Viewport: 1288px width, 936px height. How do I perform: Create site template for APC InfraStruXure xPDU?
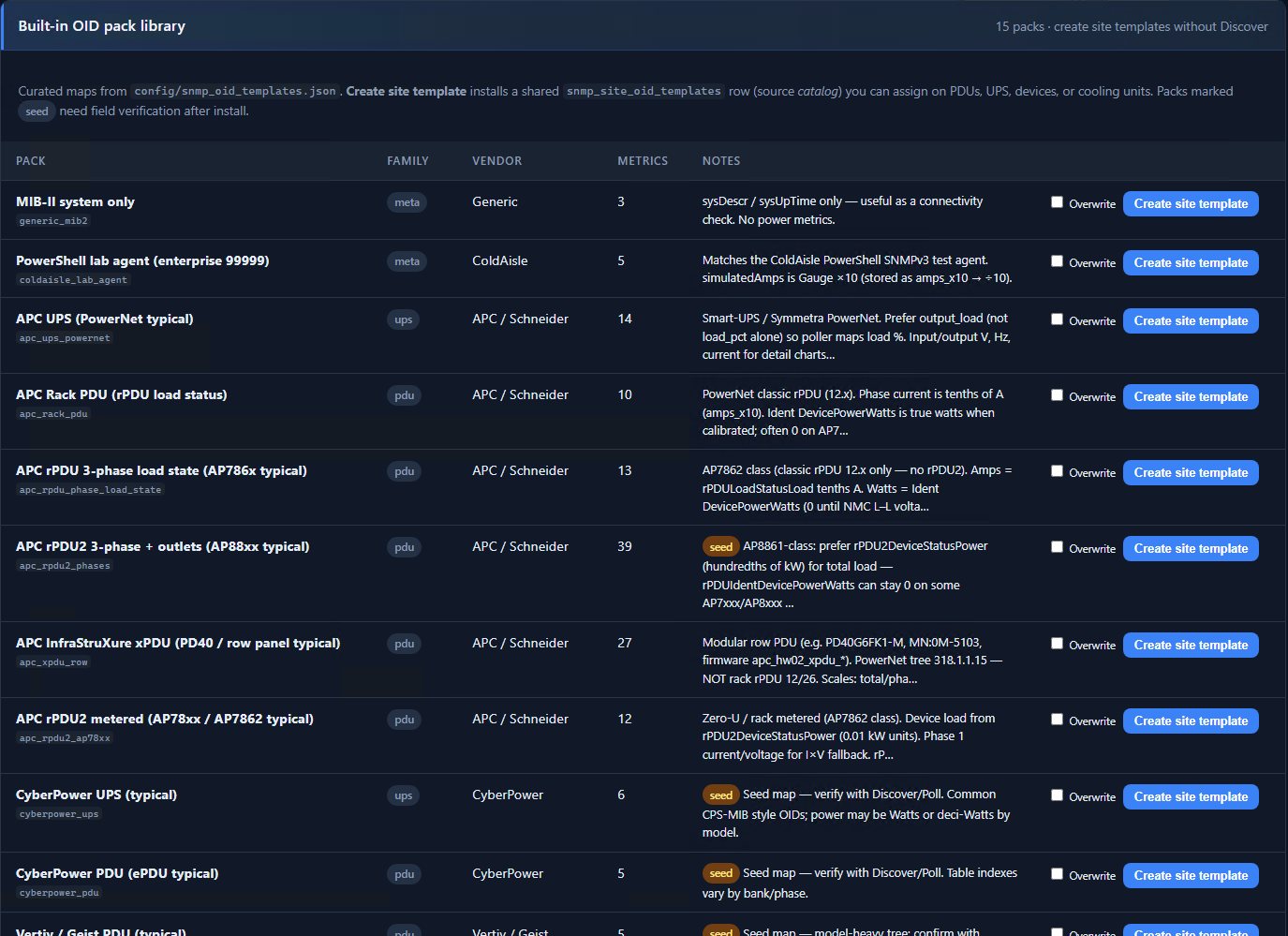[x=1191, y=646]
